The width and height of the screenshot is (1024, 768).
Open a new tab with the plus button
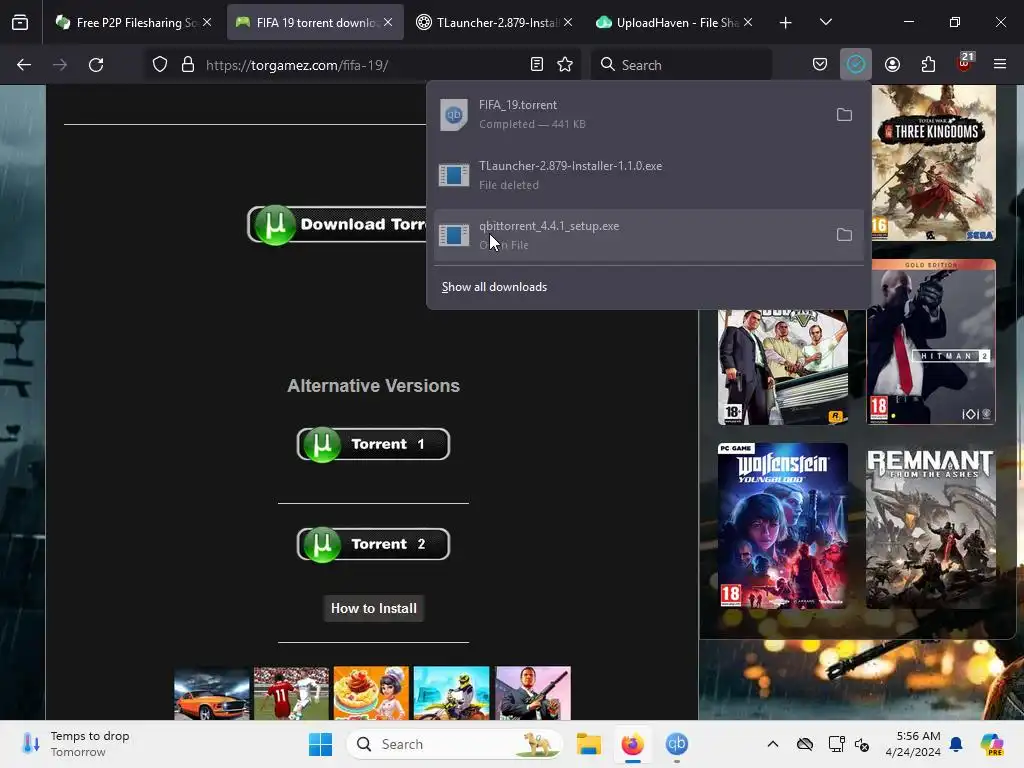(785, 23)
